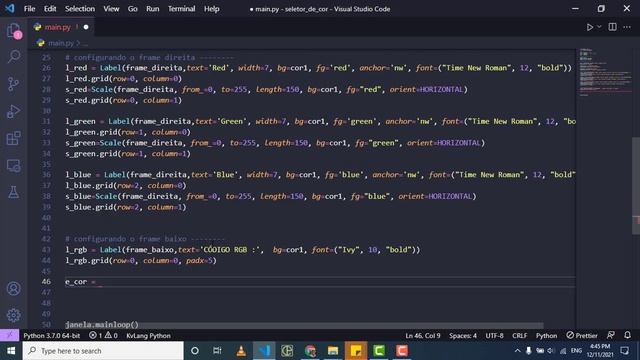Click s_green=Scale code line
This screenshot has height=360, width=640.
click(x=275, y=143)
